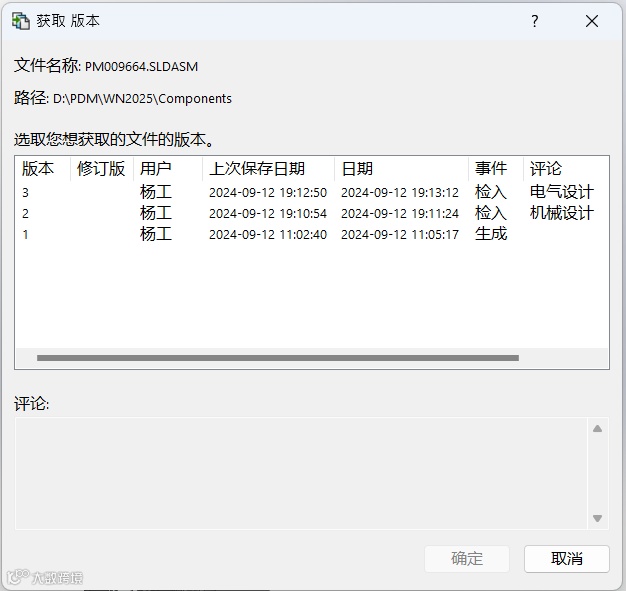Click the horizontal scrollbar of version list
The image size is (626, 591).
pyautogui.click(x=278, y=358)
